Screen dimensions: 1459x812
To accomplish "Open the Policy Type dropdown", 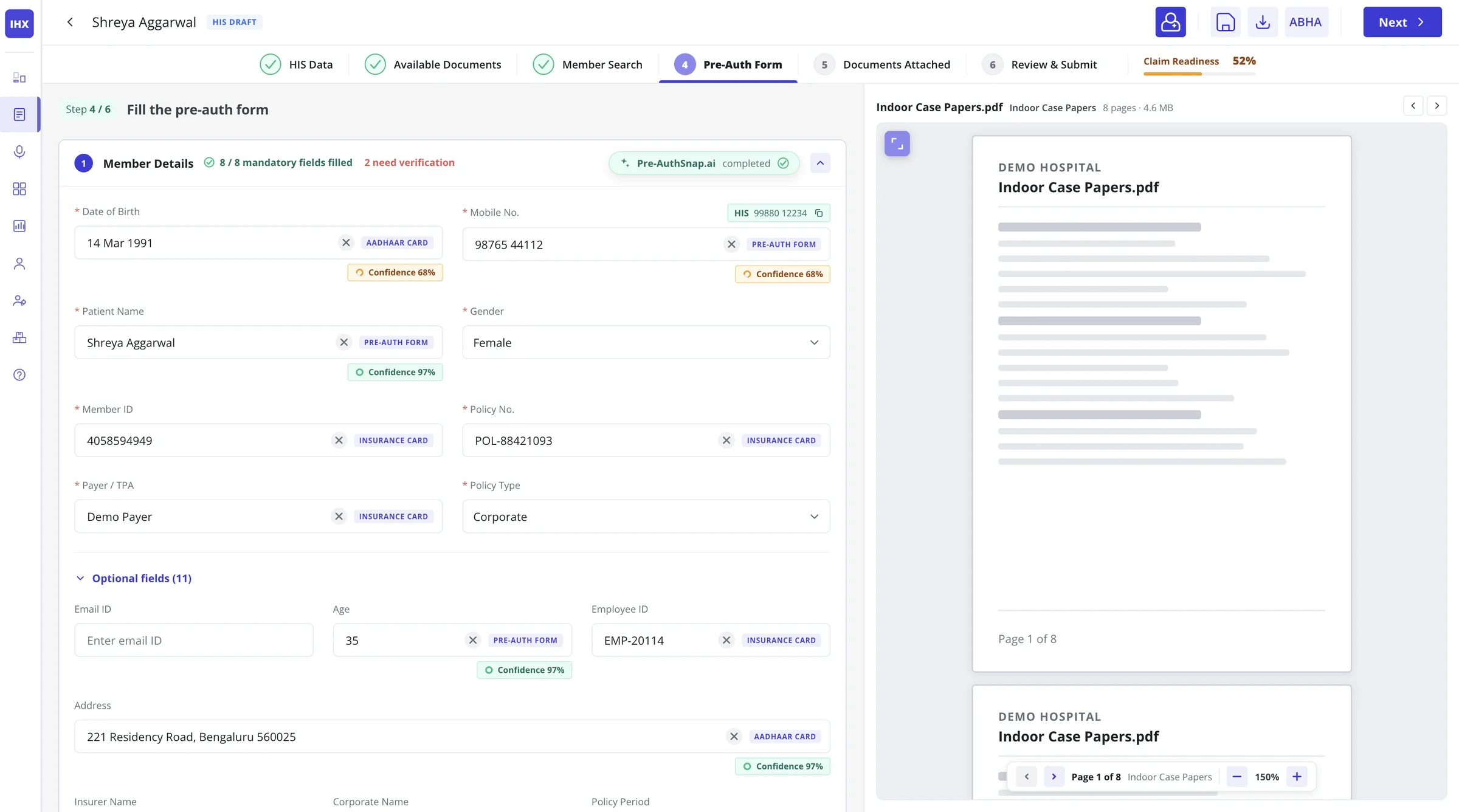I will [x=646, y=516].
